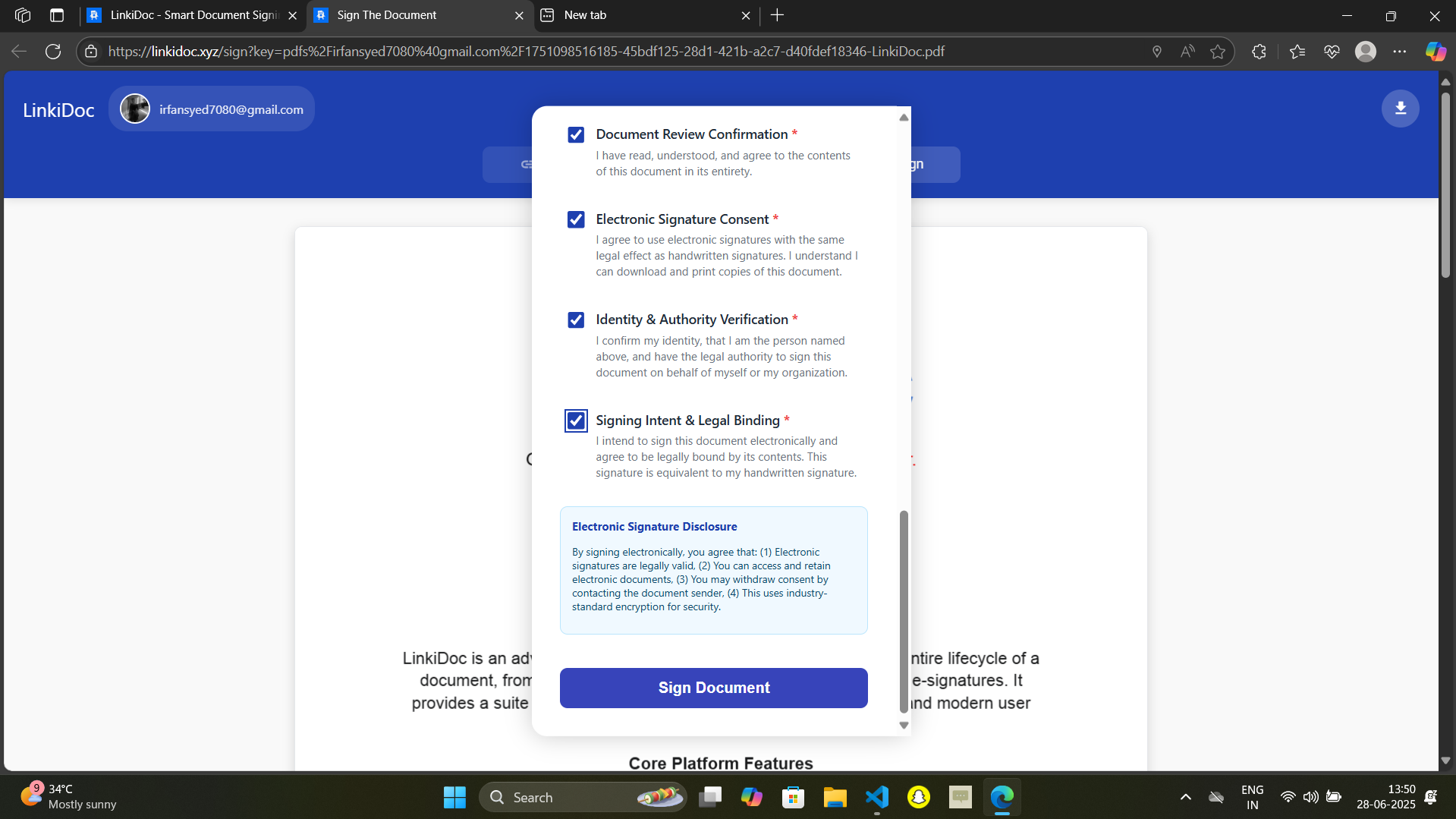1456x819 pixels.
Task: Open Read aloud icon in address bar
Action: point(1187,52)
